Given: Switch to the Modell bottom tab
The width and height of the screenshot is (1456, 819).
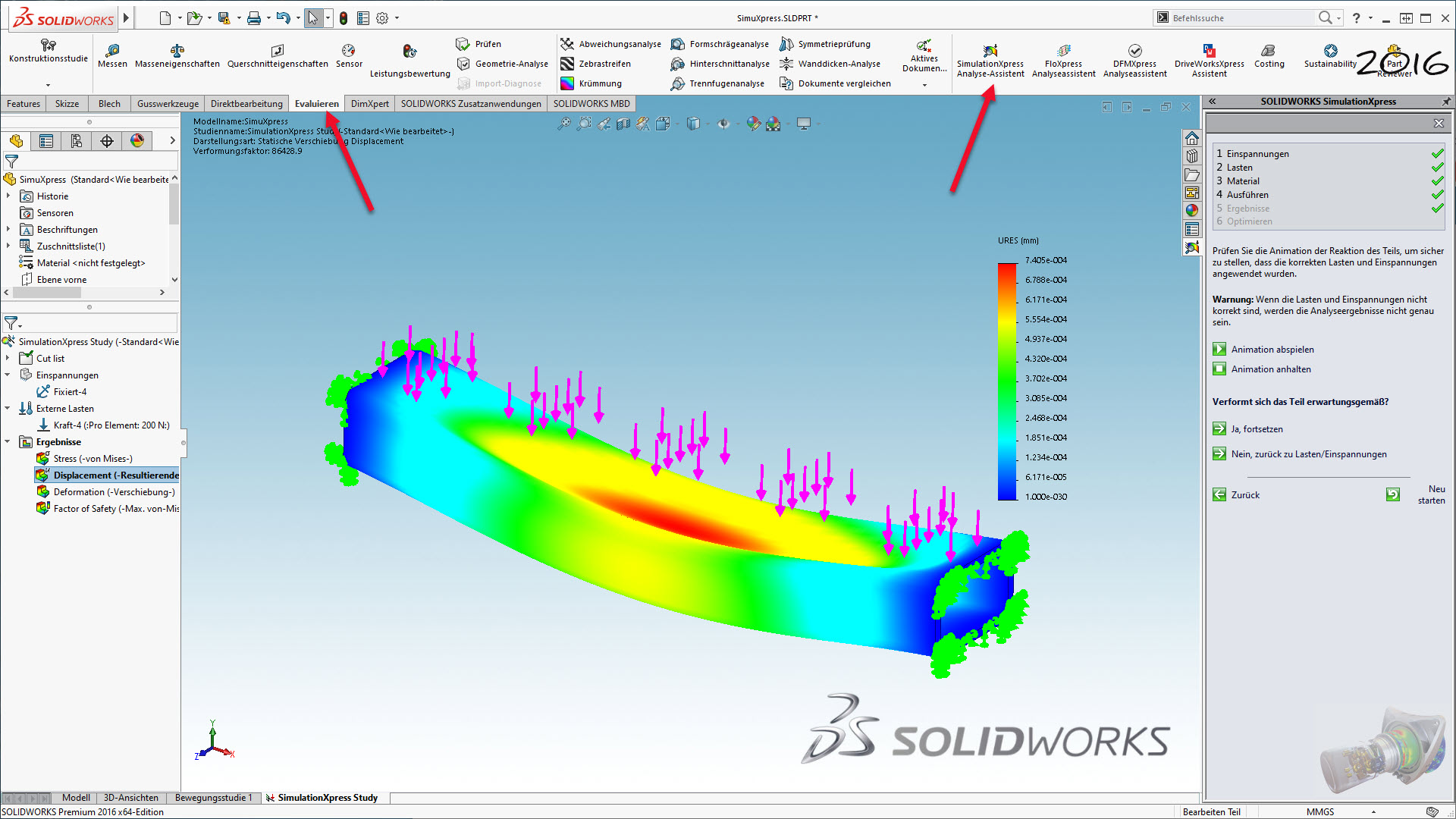Looking at the screenshot, I should [x=76, y=798].
